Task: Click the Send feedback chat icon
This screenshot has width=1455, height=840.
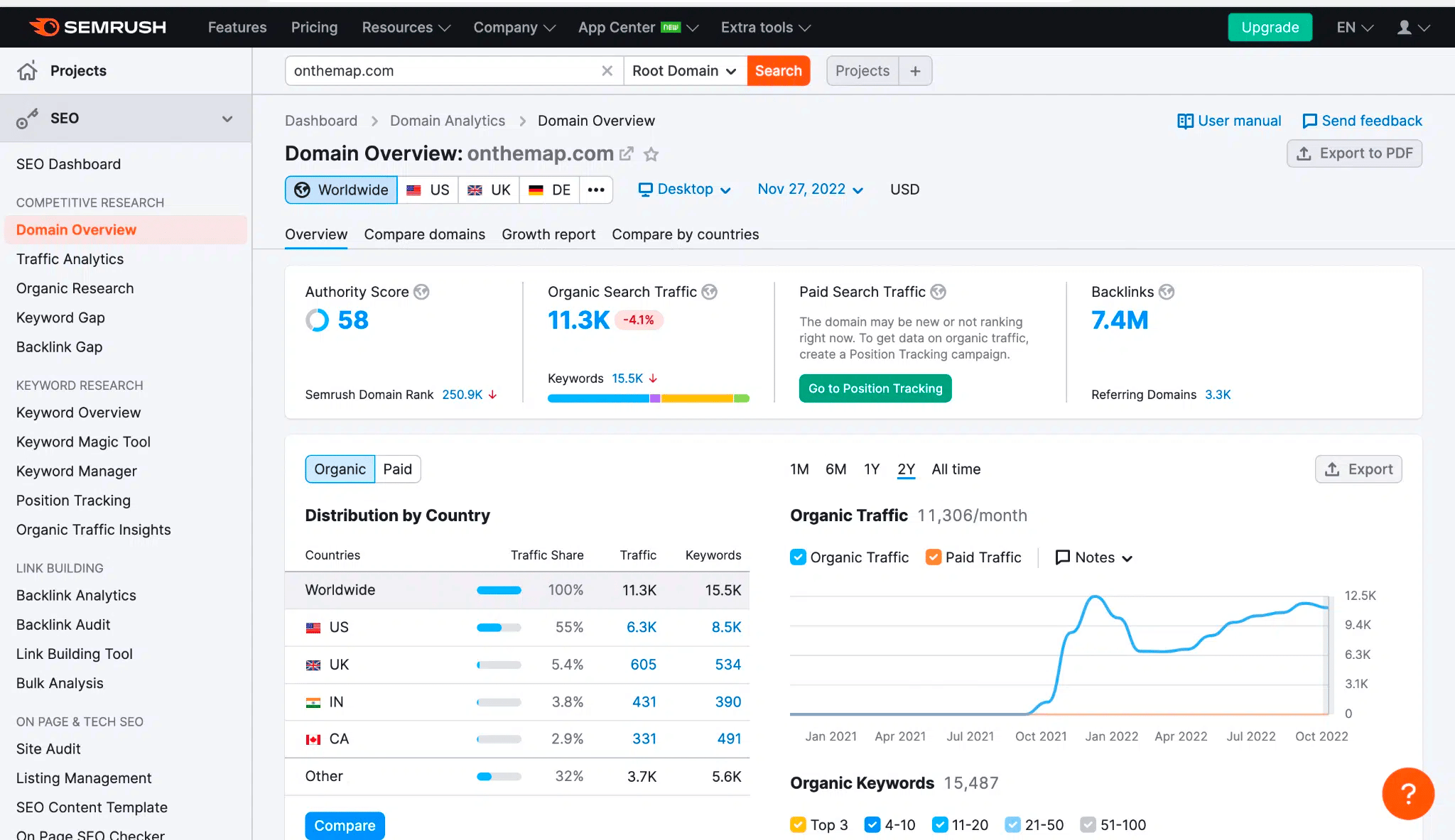Action: 1309,121
